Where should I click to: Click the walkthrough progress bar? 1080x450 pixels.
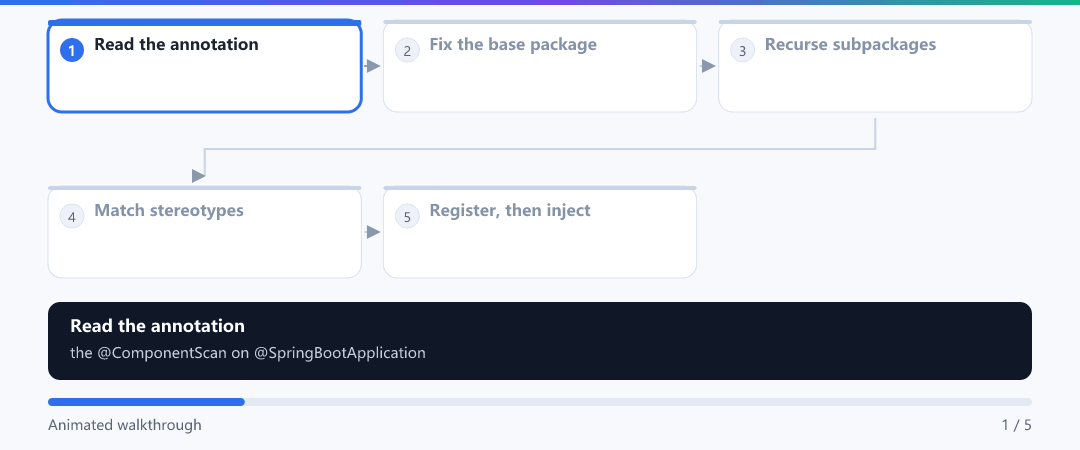click(x=540, y=402)
